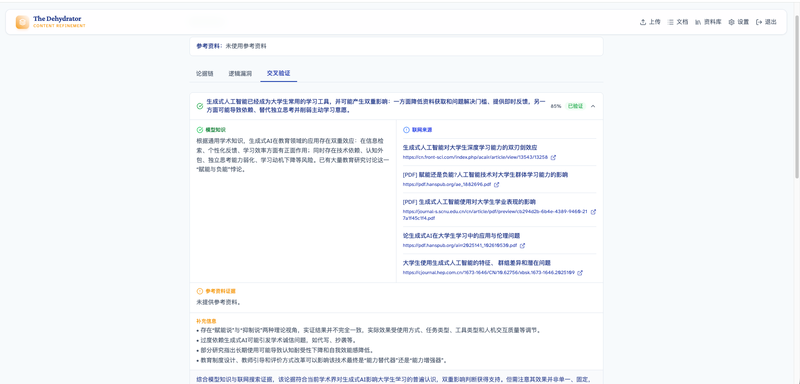800x384 pixels.
Task: Open external link icon for cn.front-sci.com URL
Action: coord(554,158)
